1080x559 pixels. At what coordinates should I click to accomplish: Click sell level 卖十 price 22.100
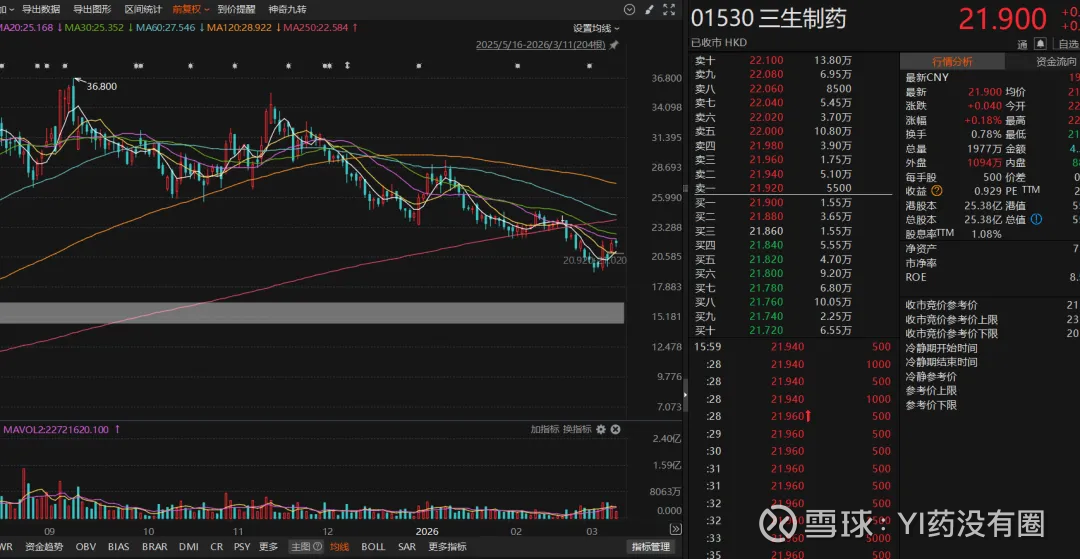pos(767,61)
